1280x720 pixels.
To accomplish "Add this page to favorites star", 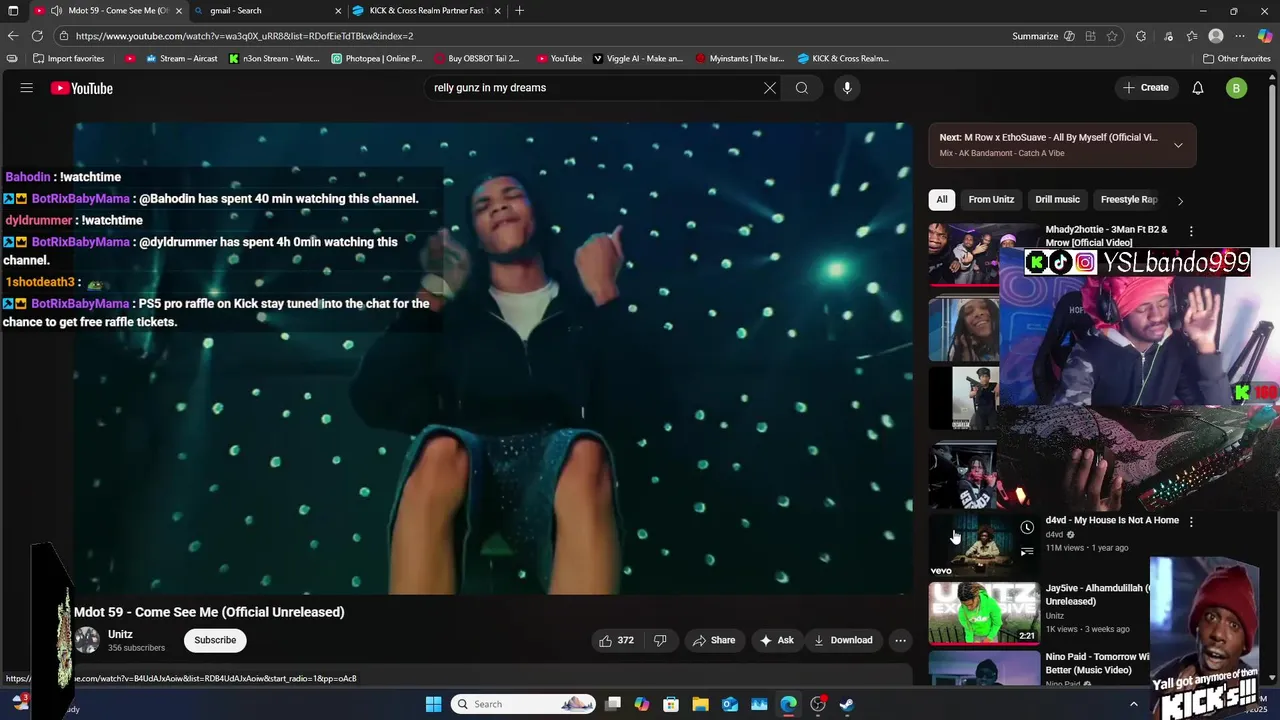I will tap(1112, 36).
